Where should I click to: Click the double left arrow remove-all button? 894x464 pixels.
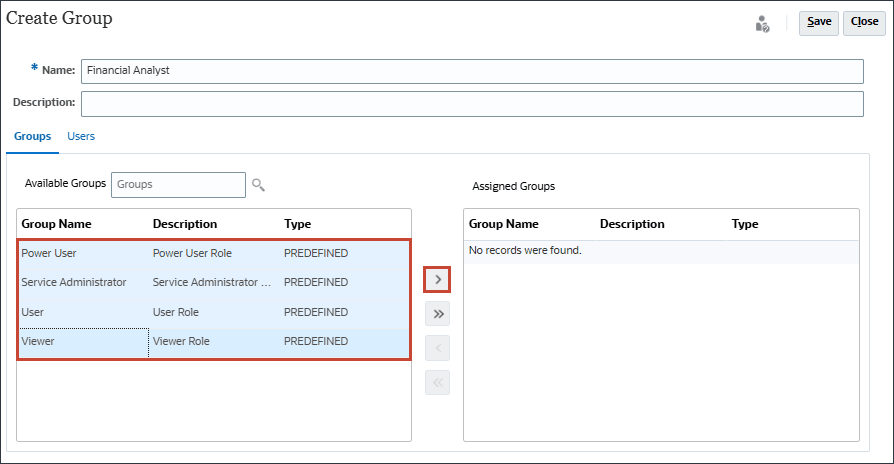(437, 382)
